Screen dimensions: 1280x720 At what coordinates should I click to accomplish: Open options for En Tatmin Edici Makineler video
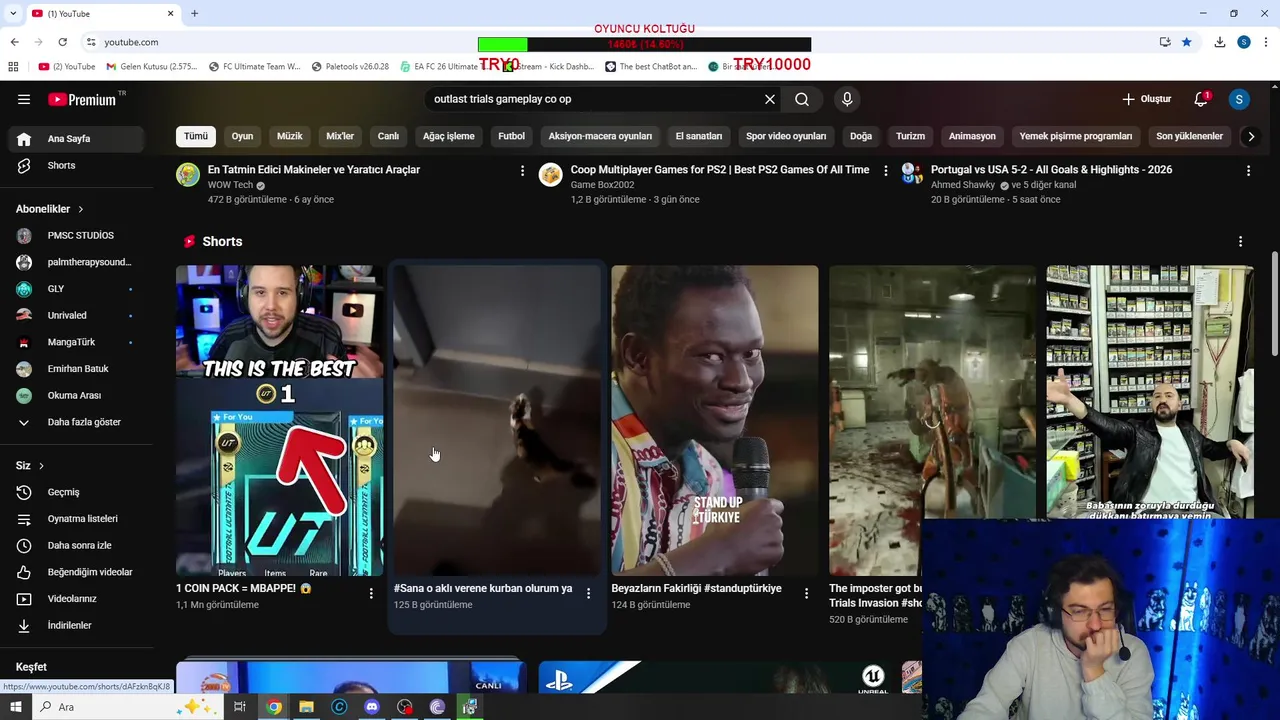click(522, 171)
